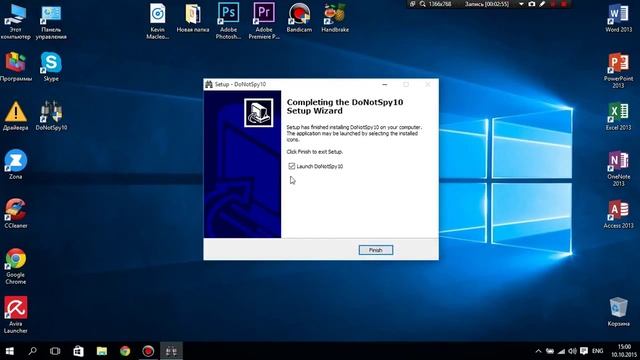640x360 pixels.
Task: Select the PowerPoint 2013 desktop icon
Action: point(618,70)
